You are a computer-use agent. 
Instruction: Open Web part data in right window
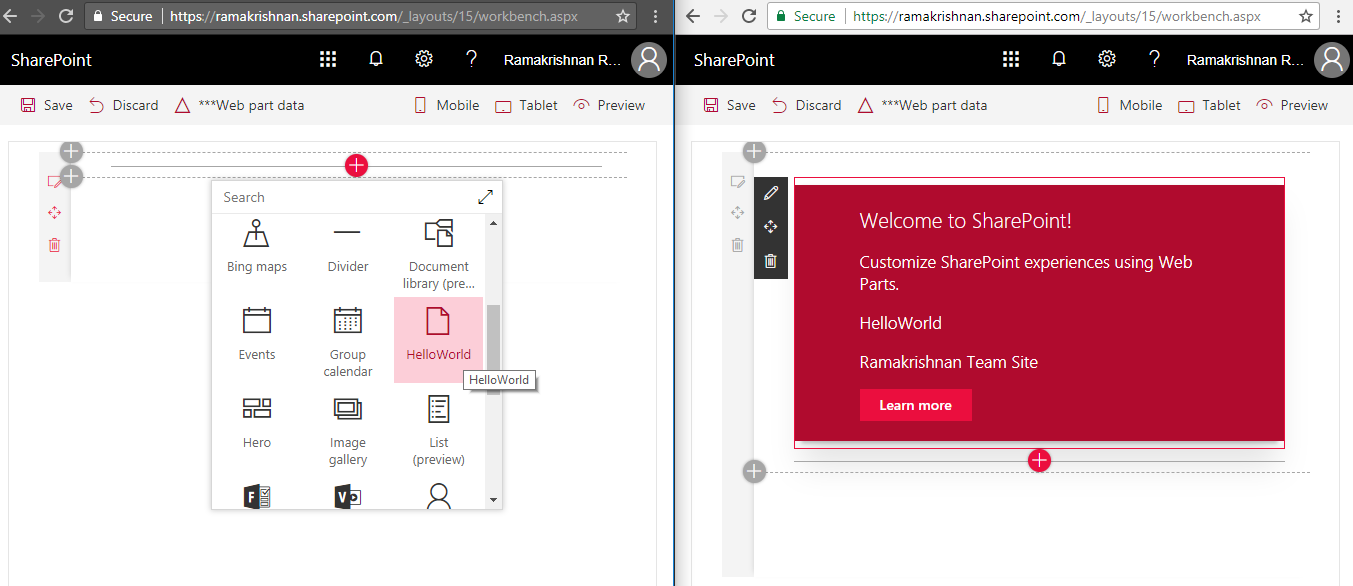point(923,105)
